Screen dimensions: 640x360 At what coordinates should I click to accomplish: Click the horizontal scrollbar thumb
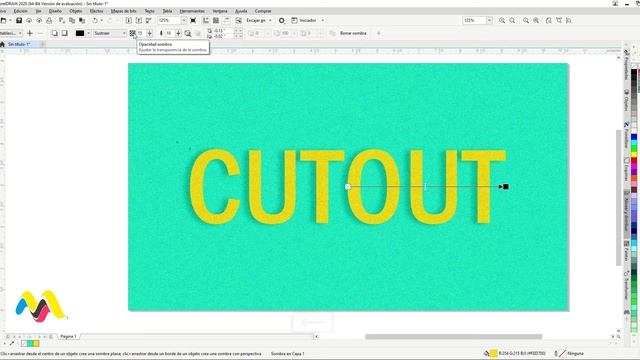click(453, 337)
